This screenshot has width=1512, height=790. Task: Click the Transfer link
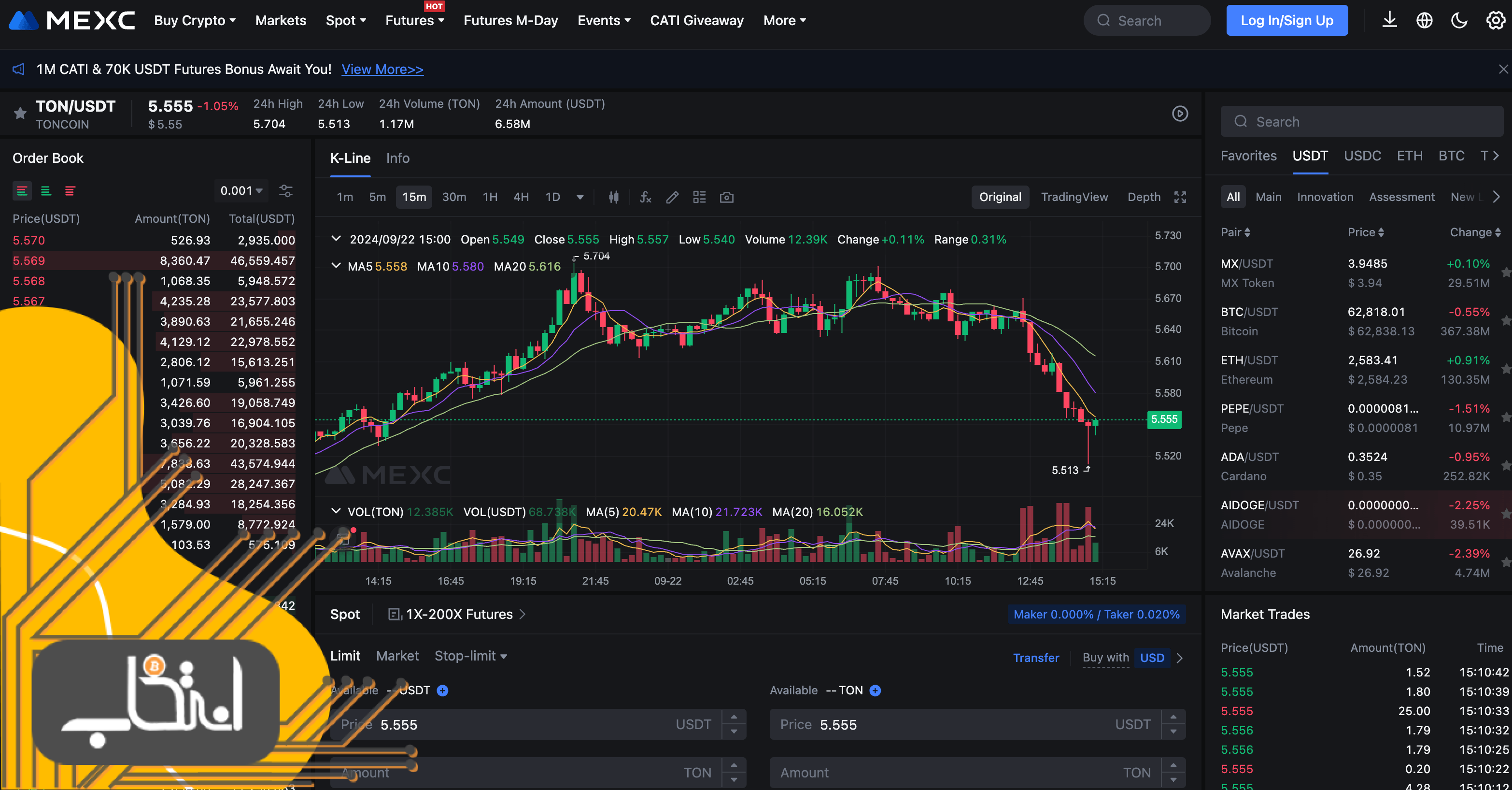pyautogui.click(x=1035, y=658)
